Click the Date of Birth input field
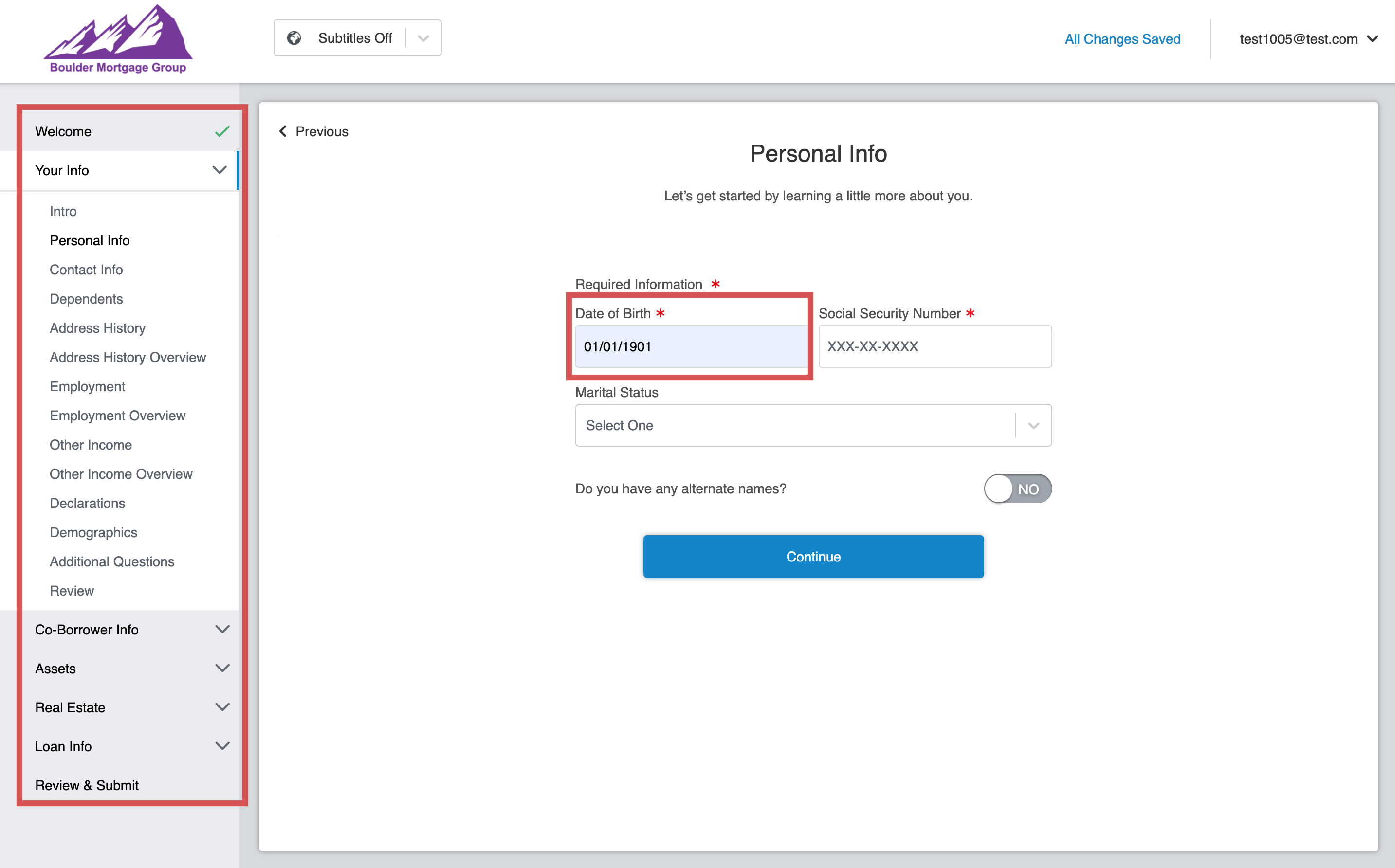The image size is (1395, 868). (x=691, y=347)
